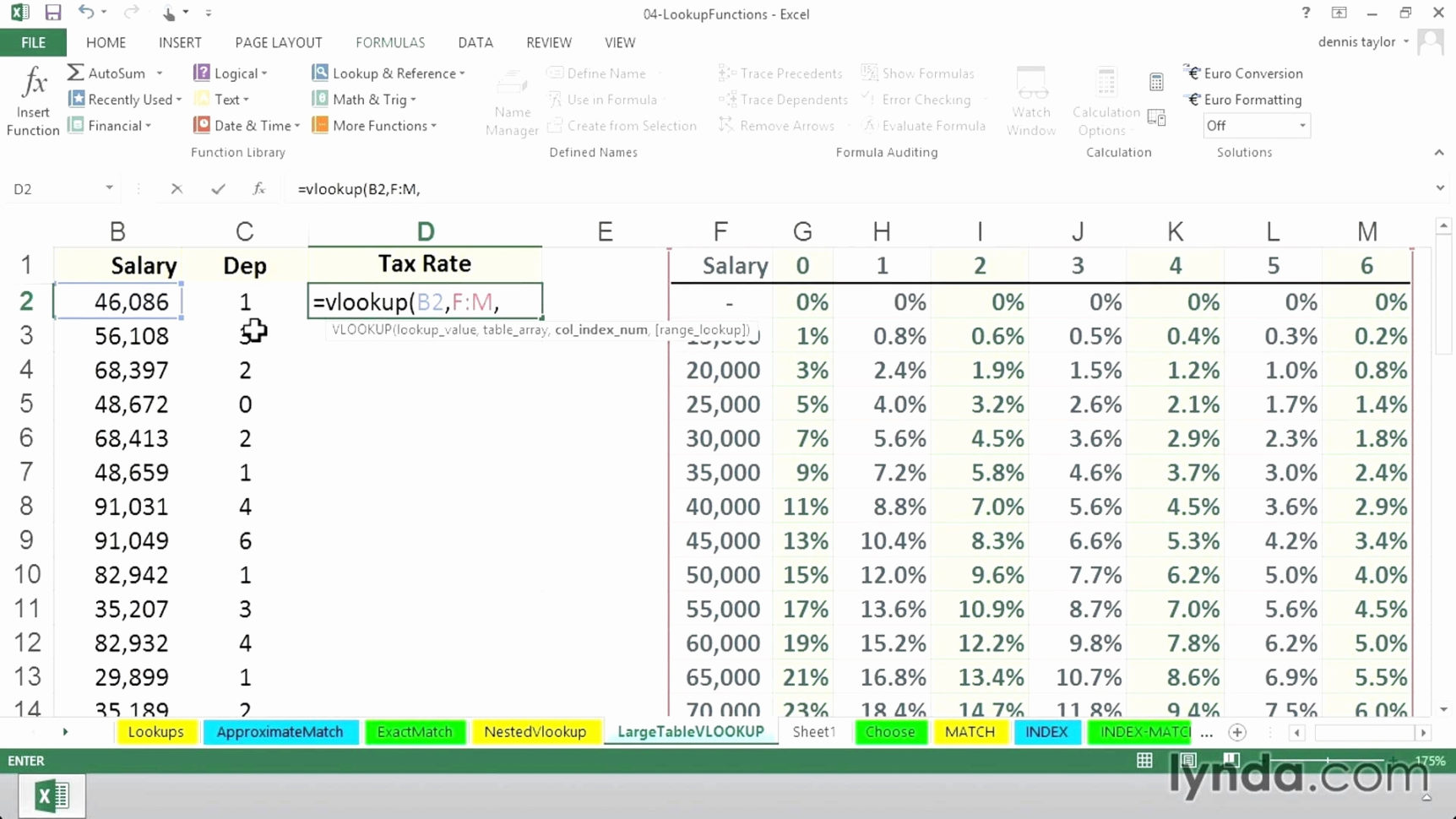Switch to the ExactMatch sheet tab
This screenshot has height=819, width=1456.
click(x=415, y=732)
